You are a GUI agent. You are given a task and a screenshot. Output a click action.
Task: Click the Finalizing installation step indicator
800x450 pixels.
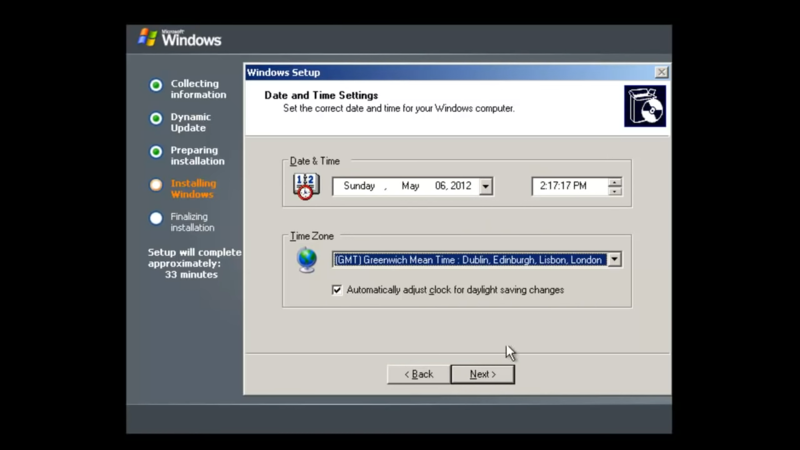(x=156, y=218)
